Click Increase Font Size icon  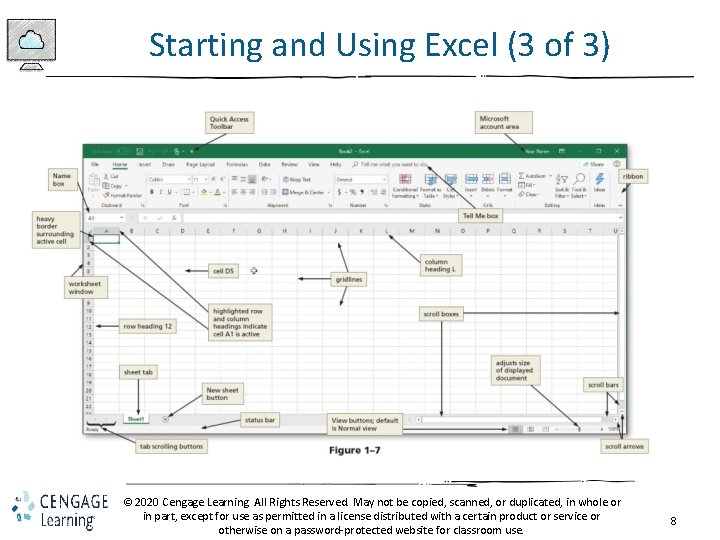[214, 180]
